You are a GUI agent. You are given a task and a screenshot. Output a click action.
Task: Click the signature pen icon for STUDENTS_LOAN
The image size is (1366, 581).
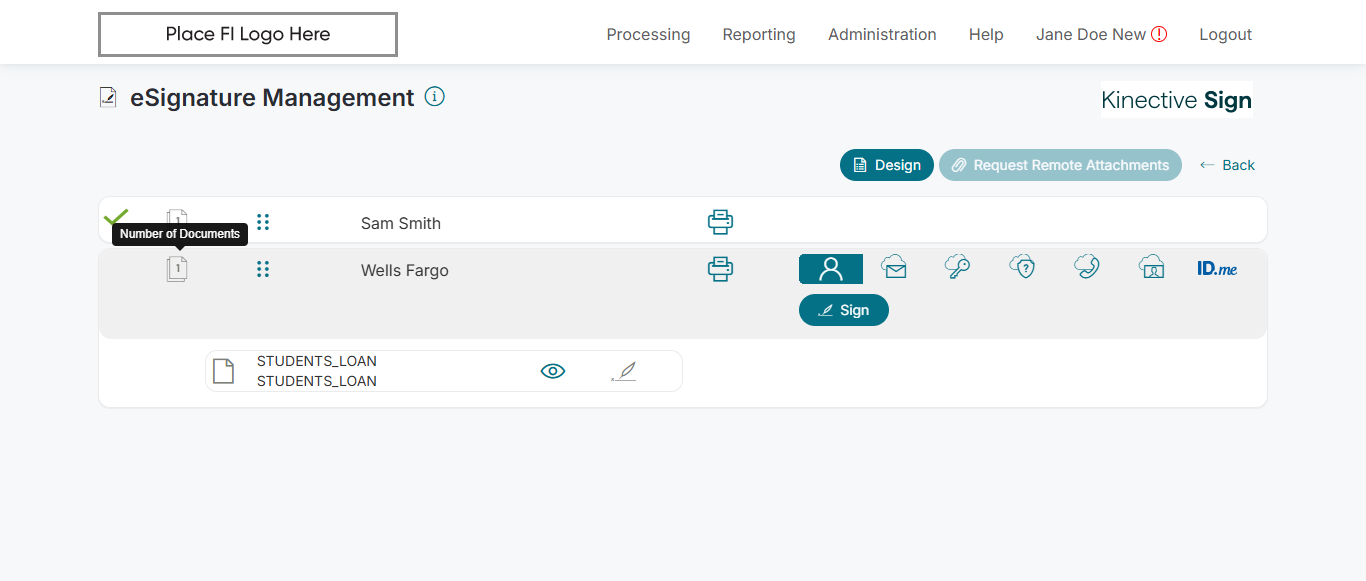point(623,372)
